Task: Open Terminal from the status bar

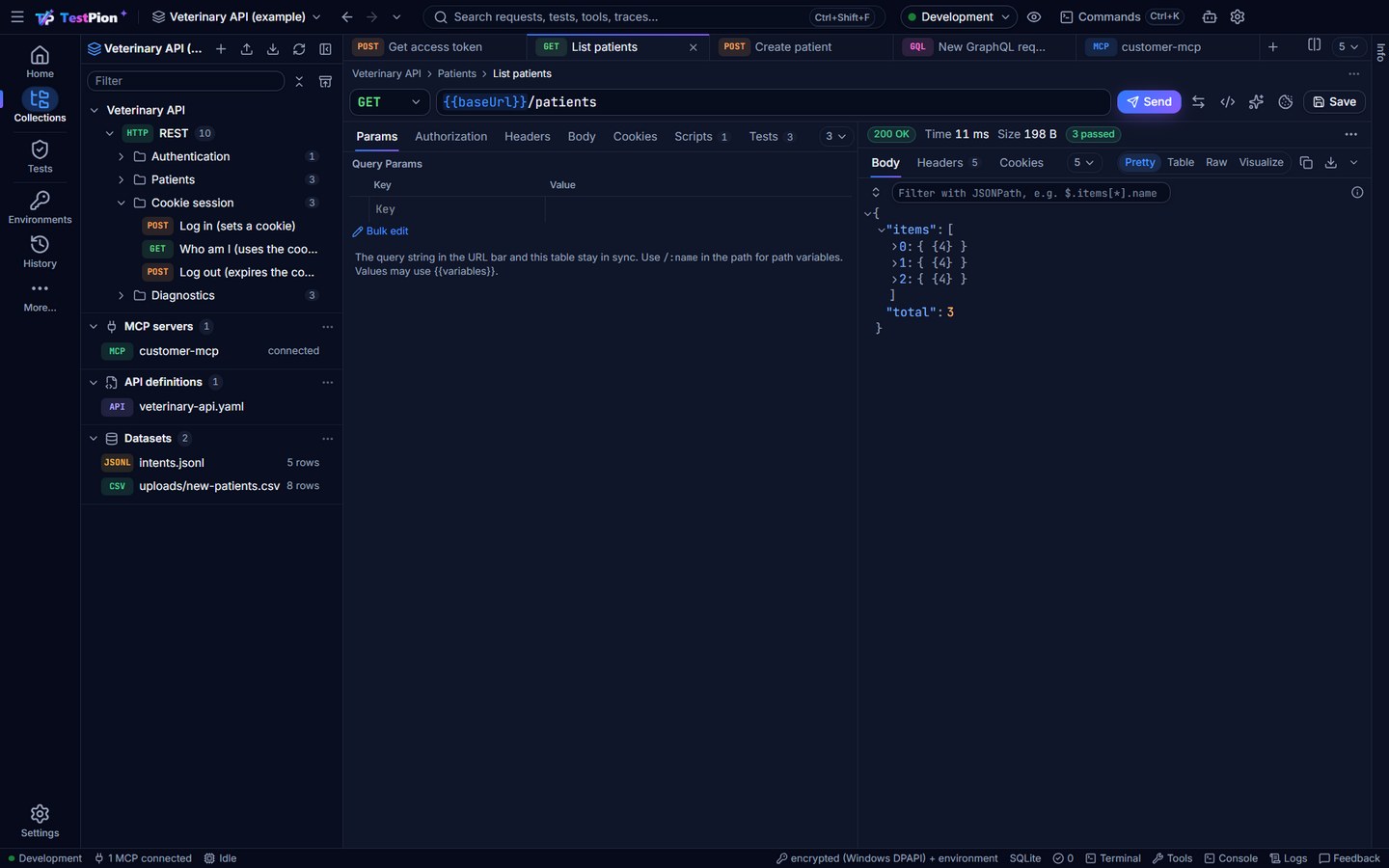Action: pos(1113,858)
